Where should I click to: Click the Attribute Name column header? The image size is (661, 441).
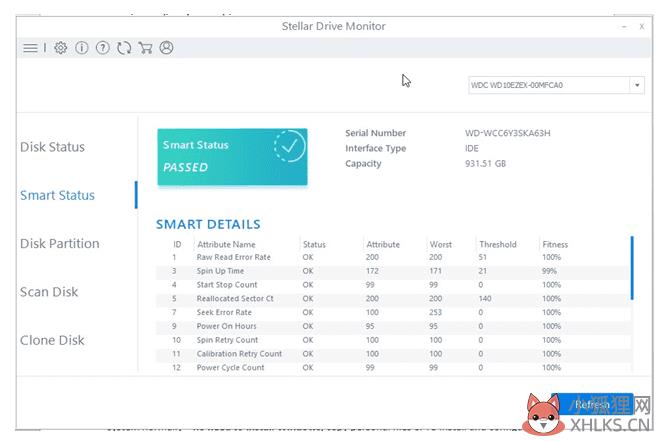226,244
